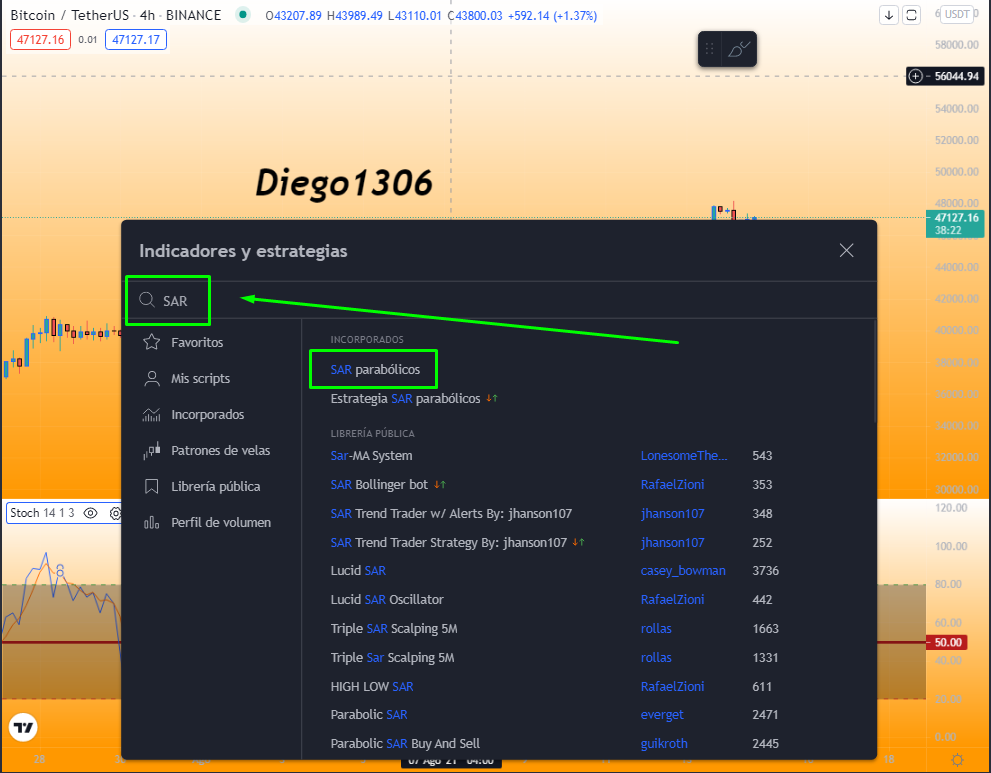Open author jhanson107 on Alerts row

point(672,513)
